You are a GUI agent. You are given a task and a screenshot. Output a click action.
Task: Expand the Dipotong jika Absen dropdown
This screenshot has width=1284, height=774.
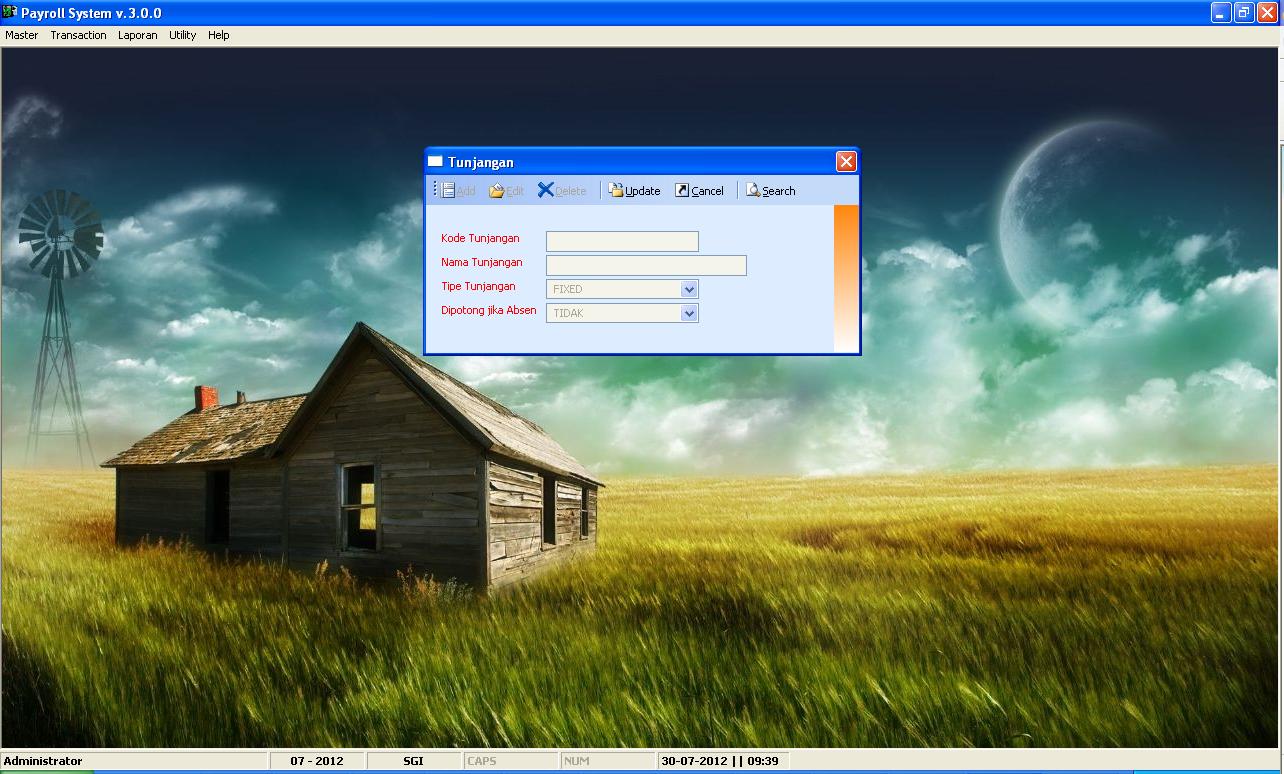[x=689, y=313]
